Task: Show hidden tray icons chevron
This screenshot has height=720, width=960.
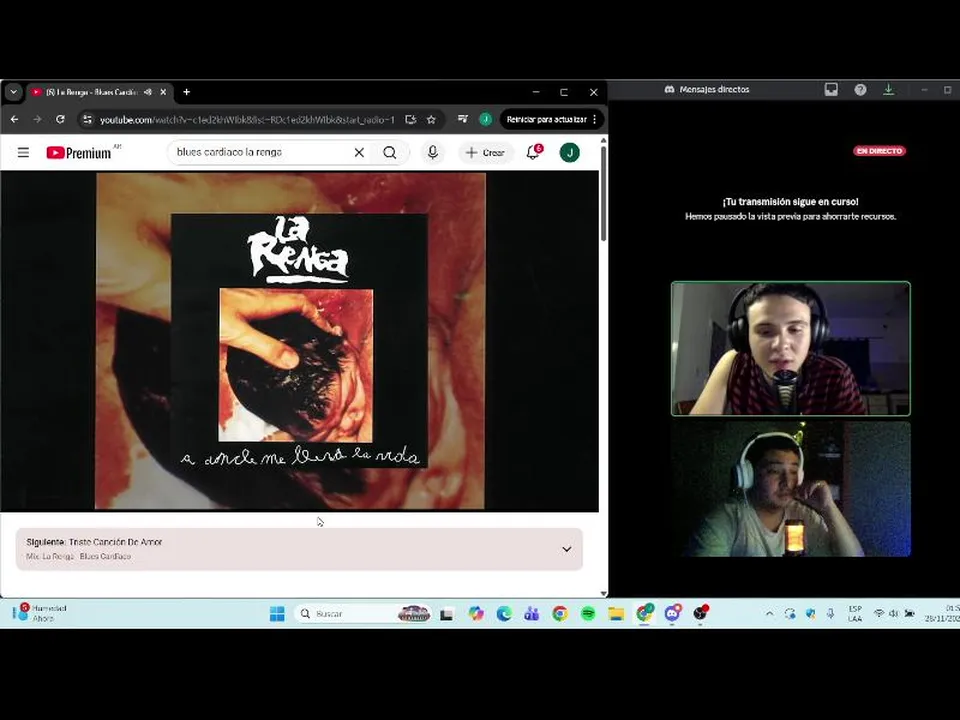Action: pyautogui.click(x=770, y=613)
